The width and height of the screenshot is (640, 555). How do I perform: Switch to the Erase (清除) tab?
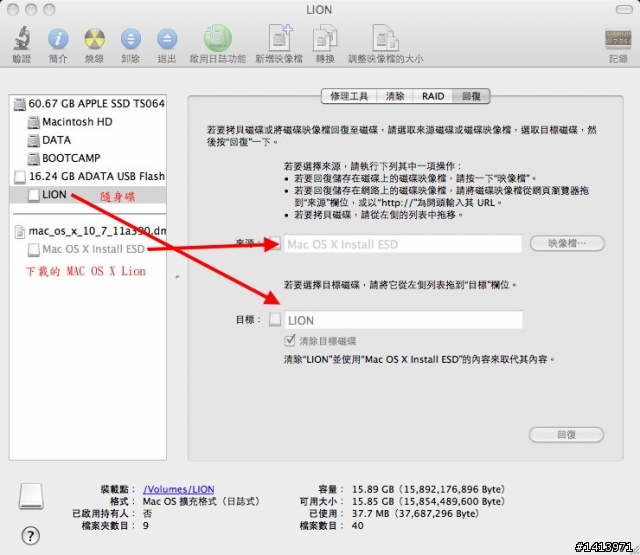pyautogui.click(x=395, y=96)
